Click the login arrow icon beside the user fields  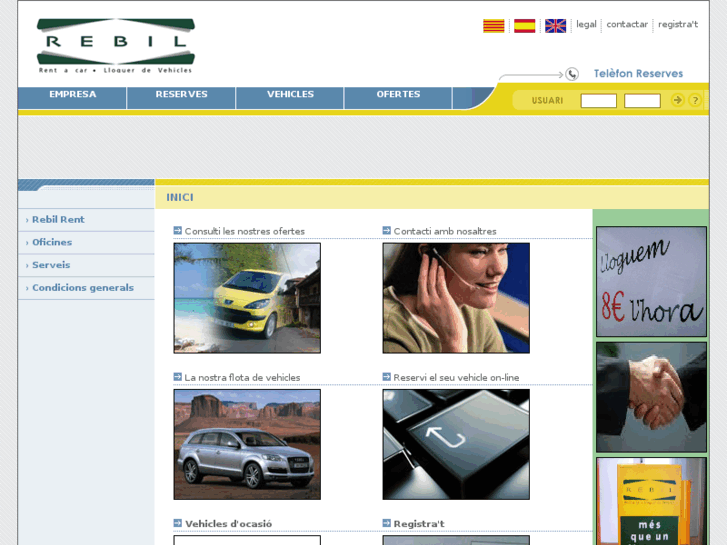coord(677,100)
